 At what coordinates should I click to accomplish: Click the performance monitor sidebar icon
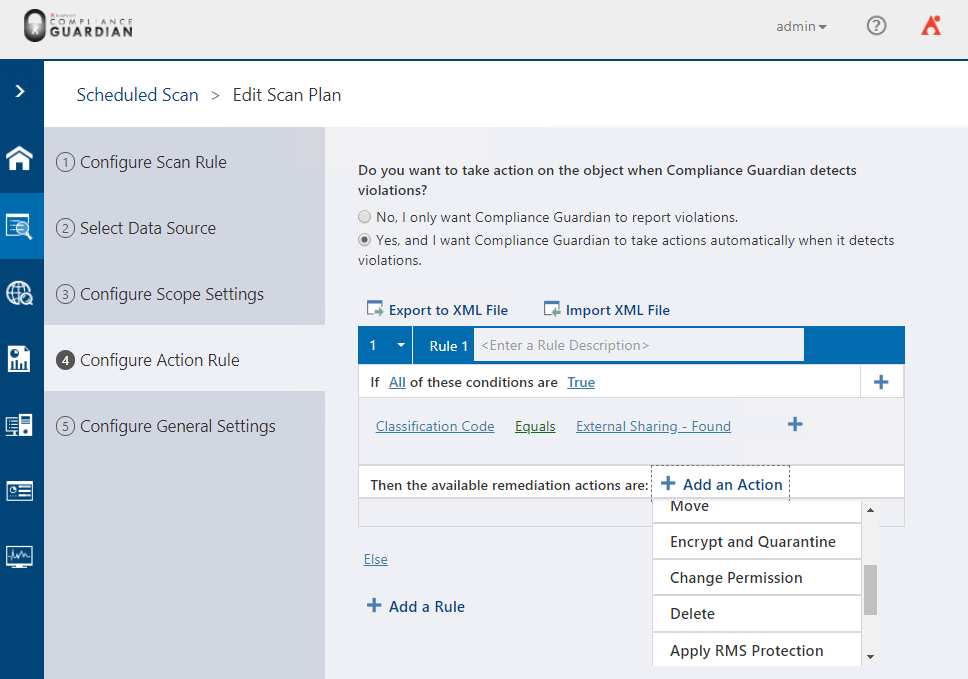click(19, 556)
